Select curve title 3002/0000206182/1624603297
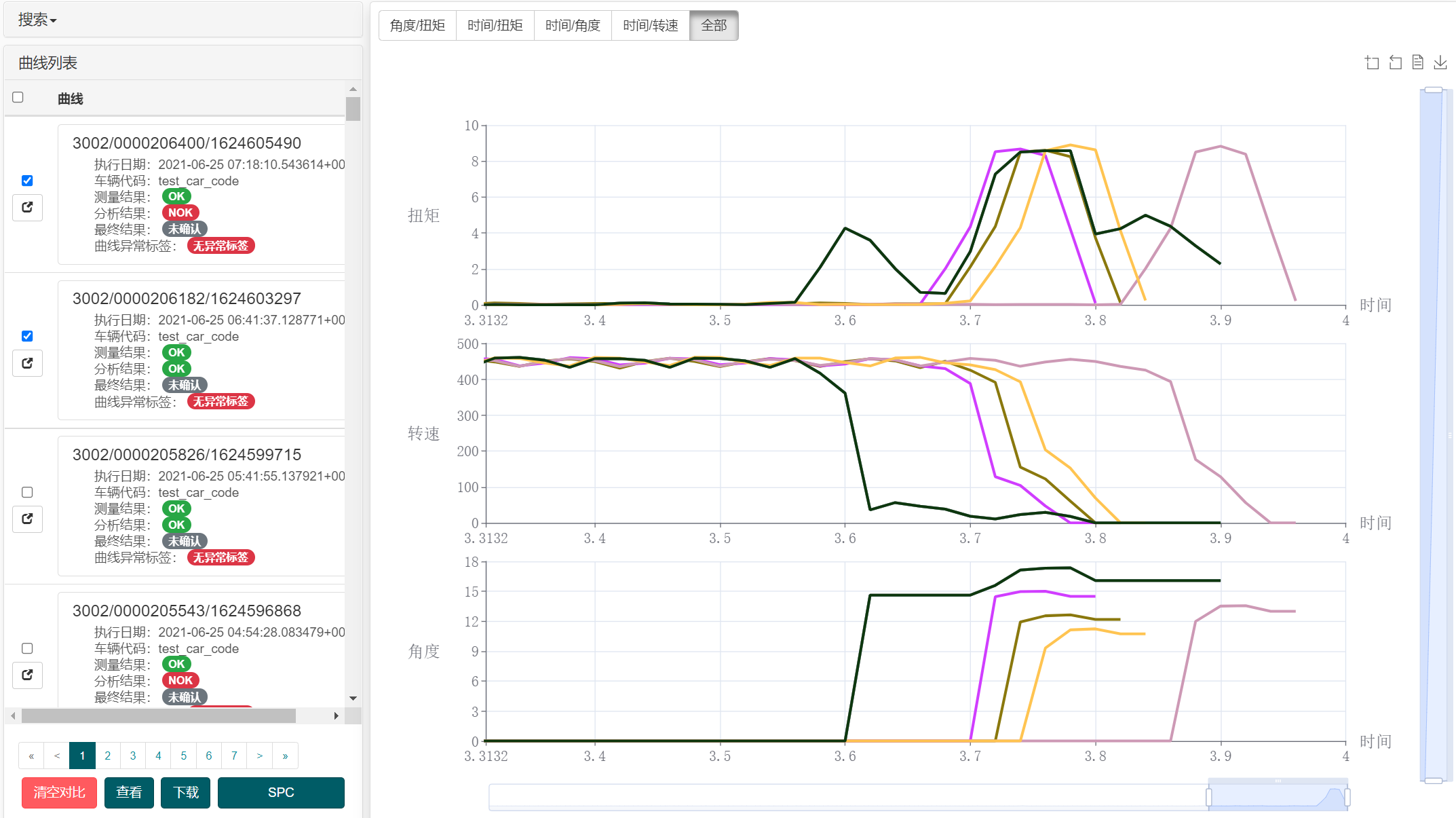 coord(187,299)
